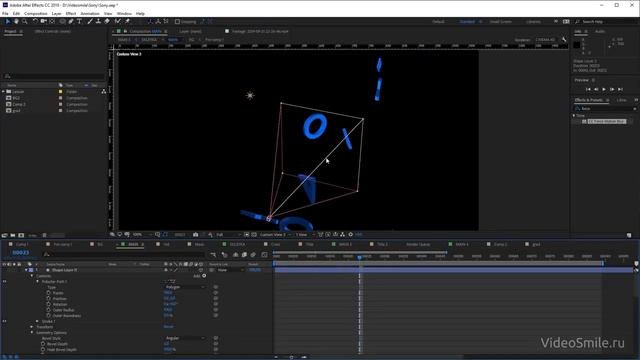Select the Unified Camera tool
Image resolution: width=640 pixels, height=360 pixels.
coord(43,21)
